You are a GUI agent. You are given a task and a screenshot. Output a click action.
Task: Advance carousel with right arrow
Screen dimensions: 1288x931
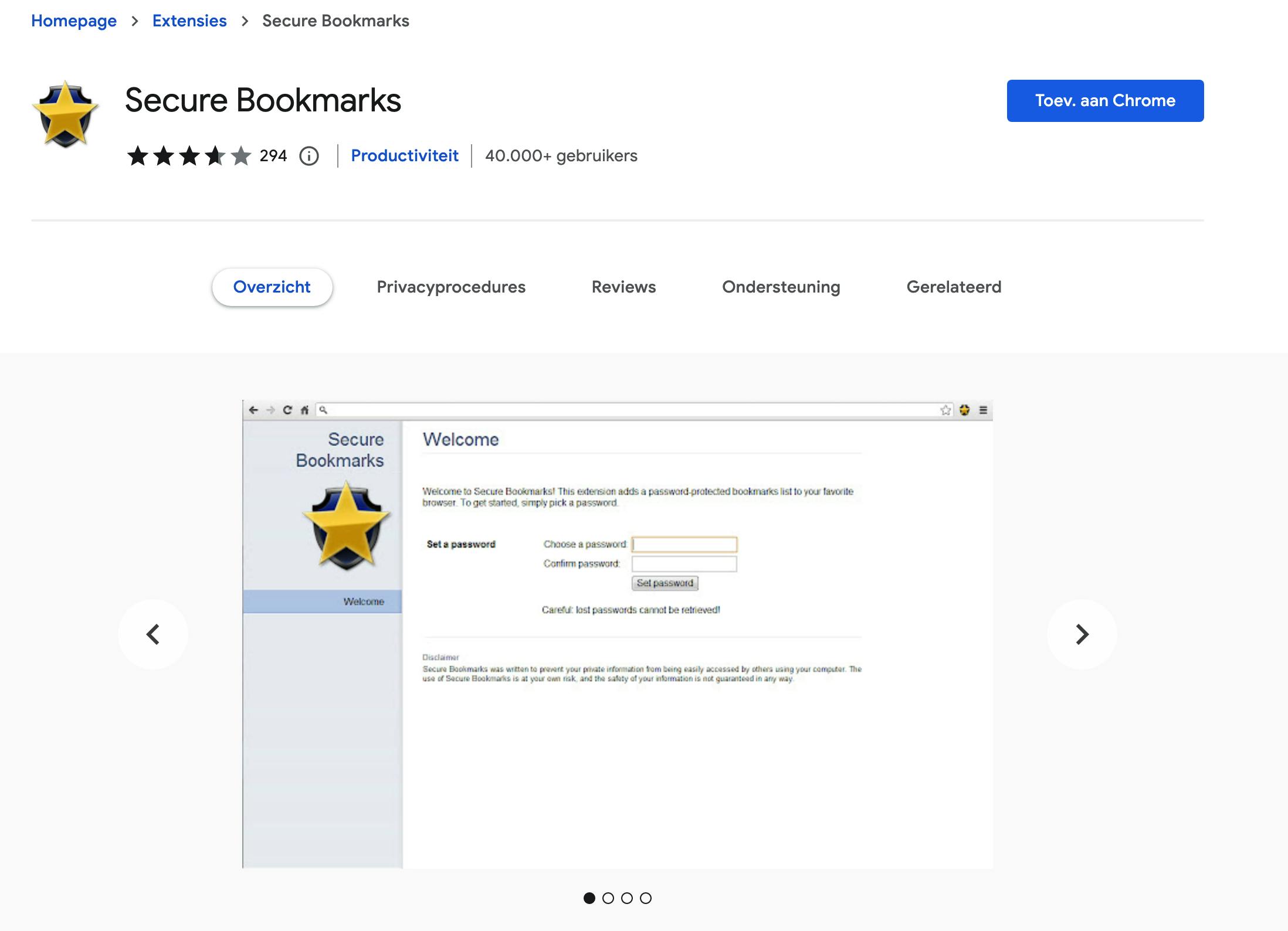click(1082, 634)
